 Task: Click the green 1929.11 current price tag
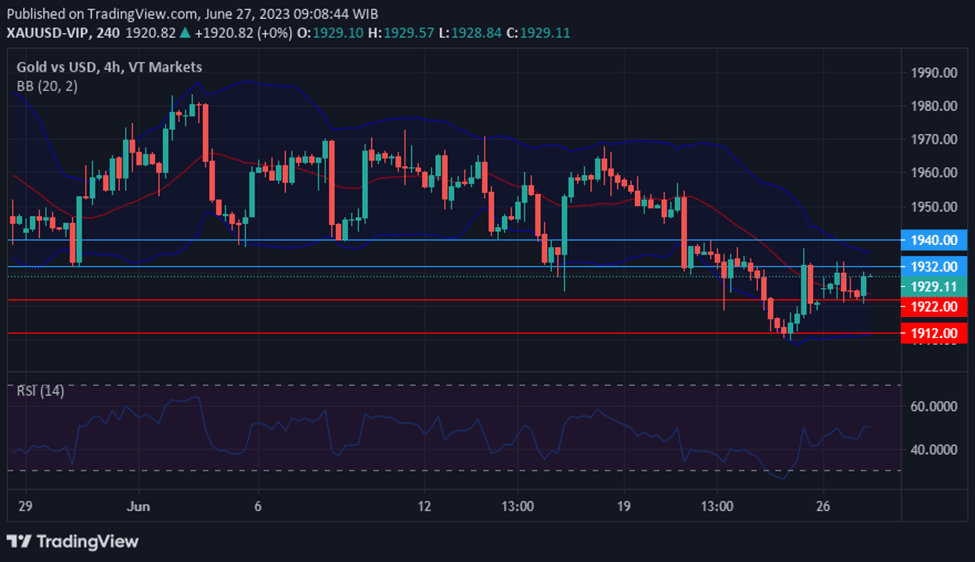pos(934,286)
